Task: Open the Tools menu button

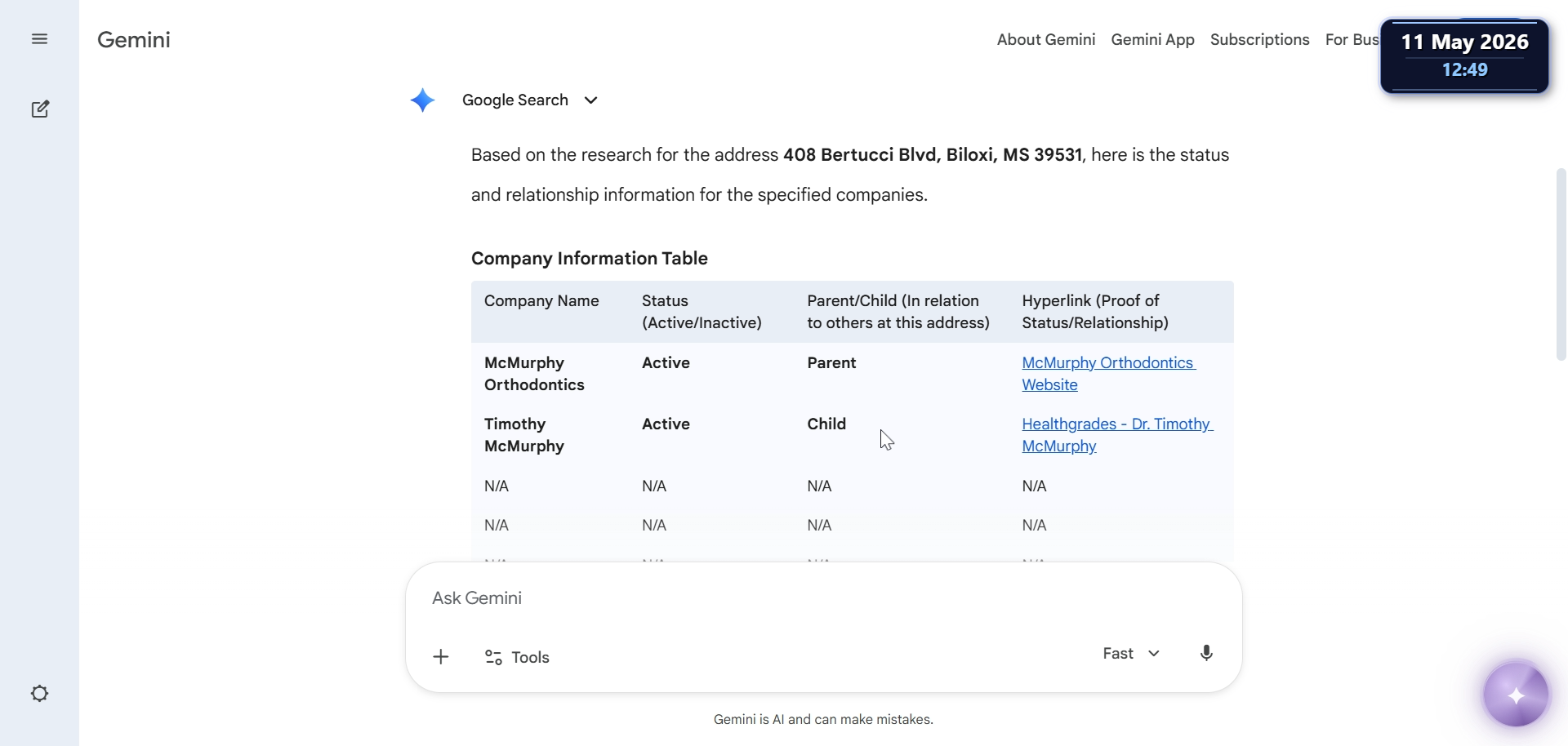Action: click(x=517, y=657)
